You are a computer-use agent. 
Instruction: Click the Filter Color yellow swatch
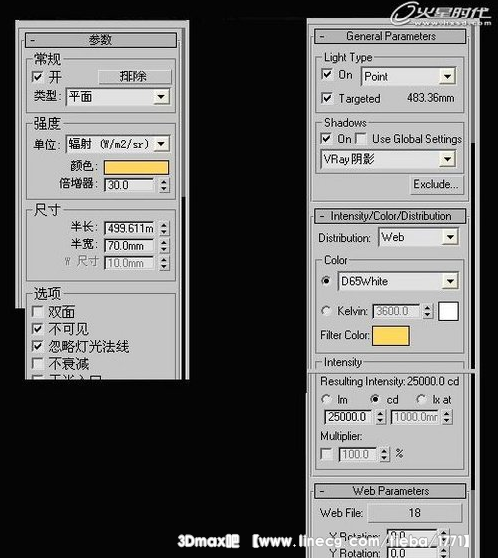click(391, 336)
